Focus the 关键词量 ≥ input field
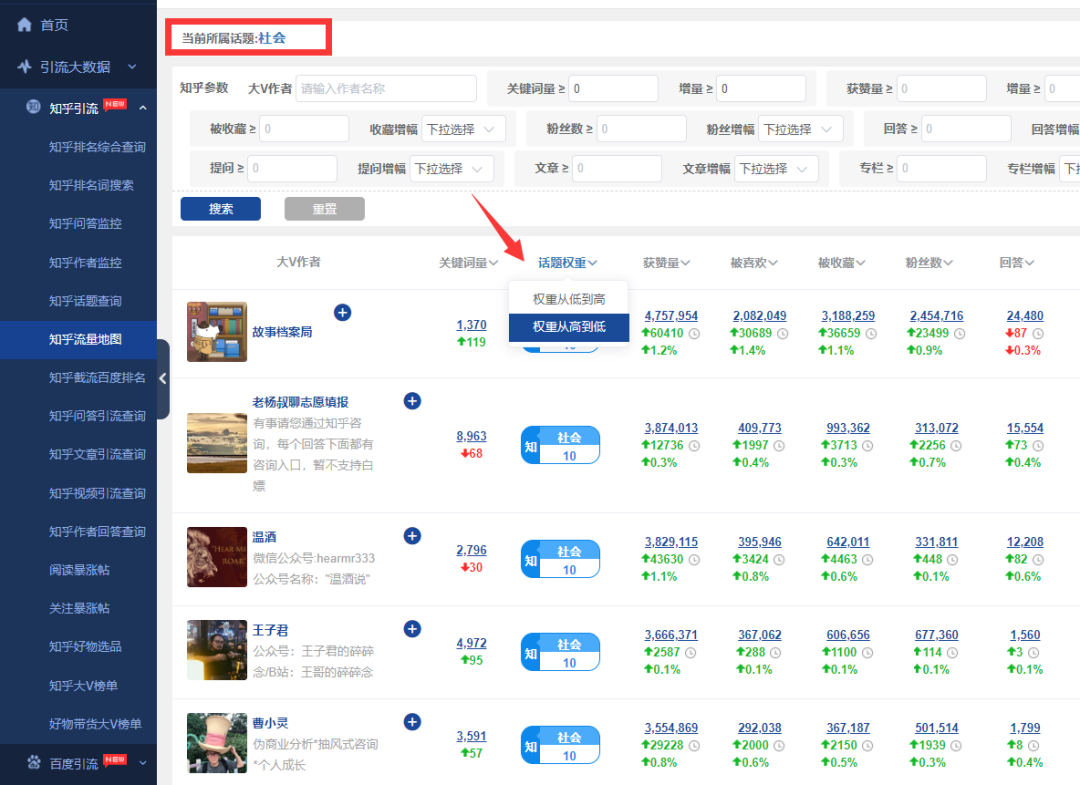 613,89
